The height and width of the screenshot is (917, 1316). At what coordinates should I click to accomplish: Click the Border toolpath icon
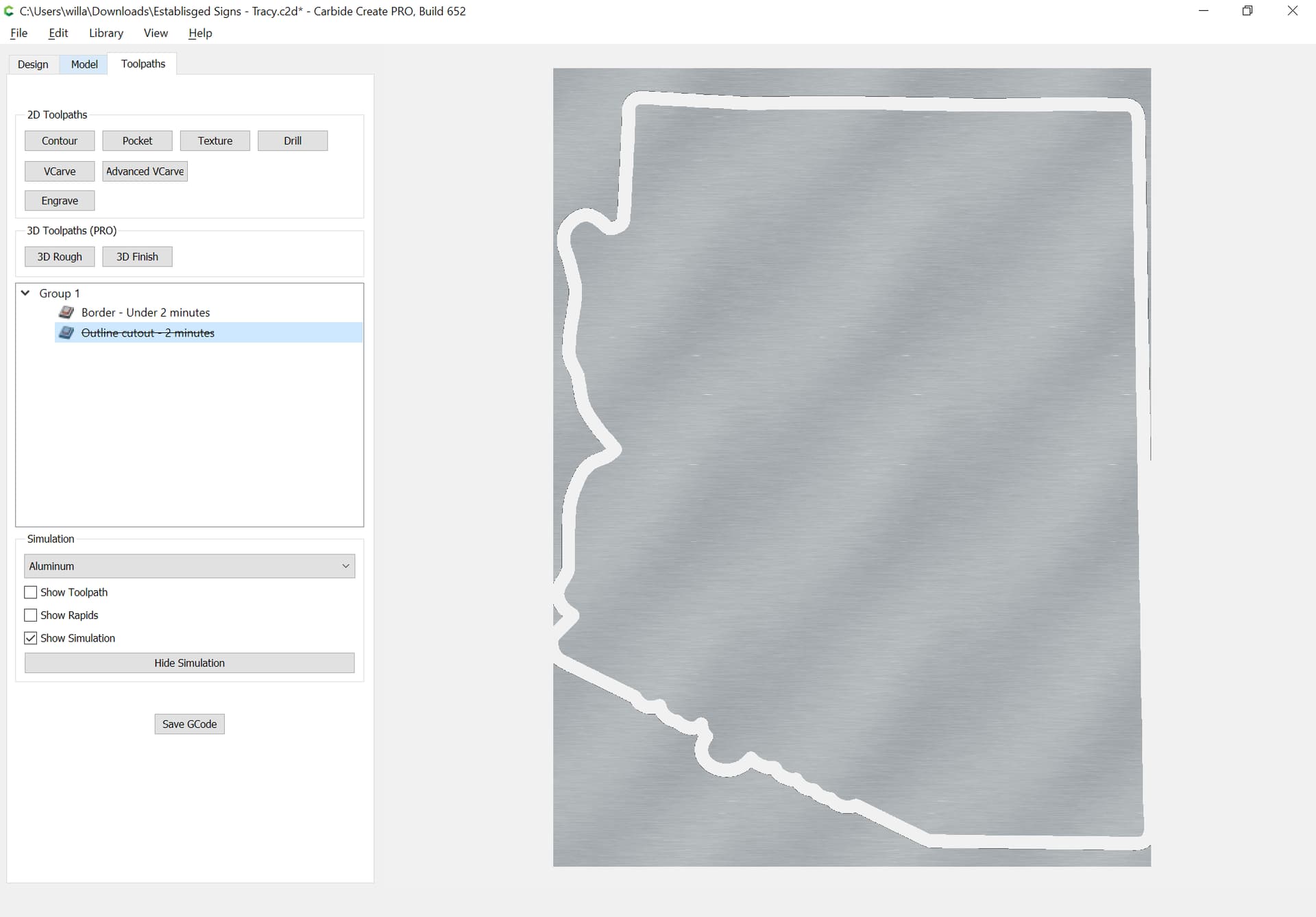coord(66,313)
